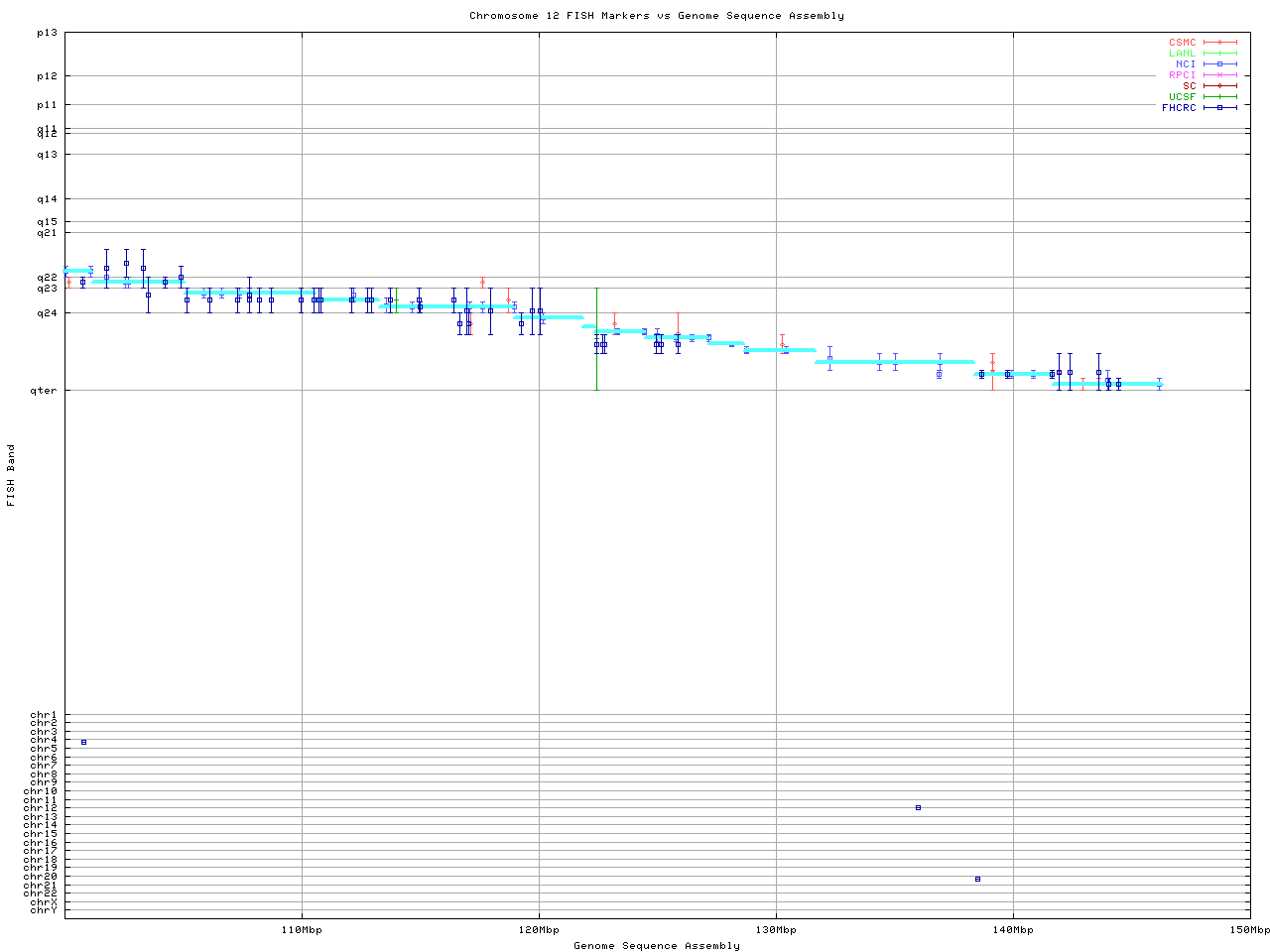
Task: Click the 150Mbp x-axis tick label
Action: pos(1249,930)
